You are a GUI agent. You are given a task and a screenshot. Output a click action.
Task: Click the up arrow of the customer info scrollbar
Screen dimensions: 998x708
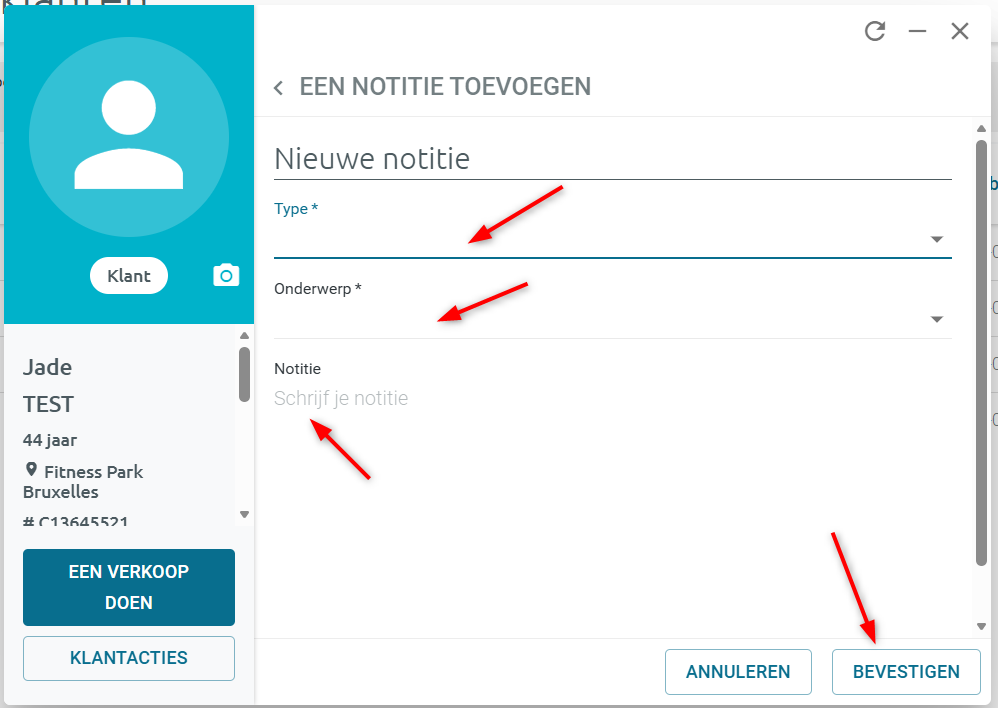(244, 336)
